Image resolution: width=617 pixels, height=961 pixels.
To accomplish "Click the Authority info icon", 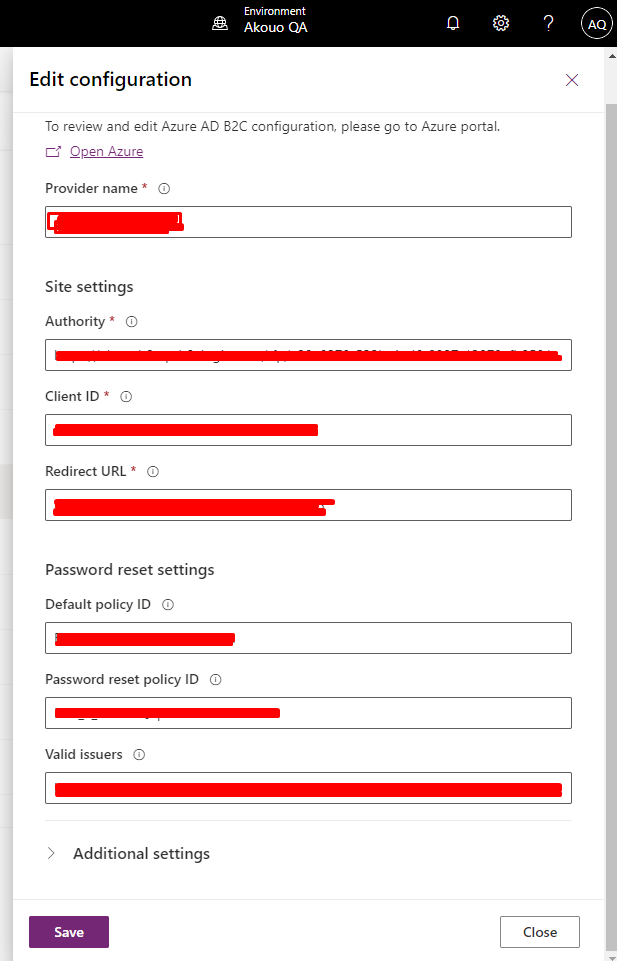I will tap(129, 322).
